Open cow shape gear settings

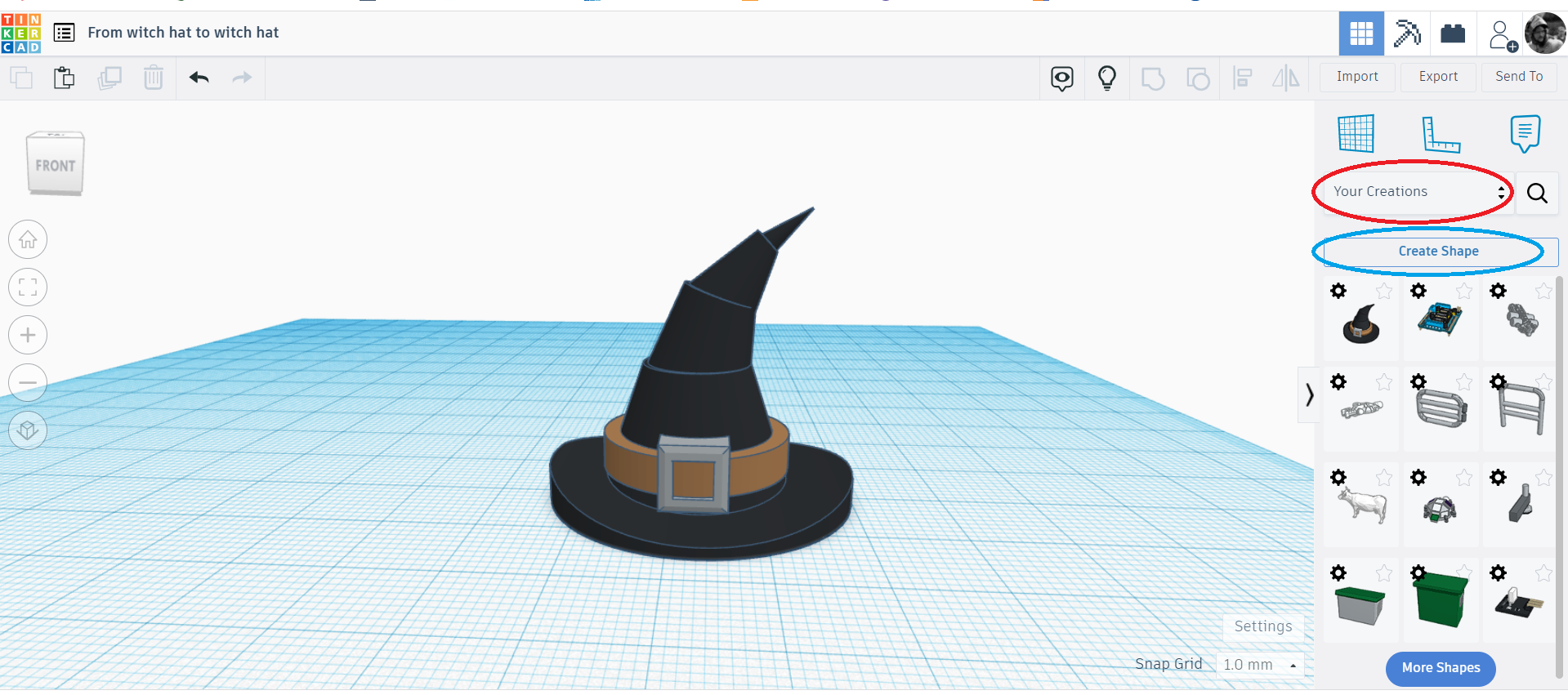point(1338,477)
